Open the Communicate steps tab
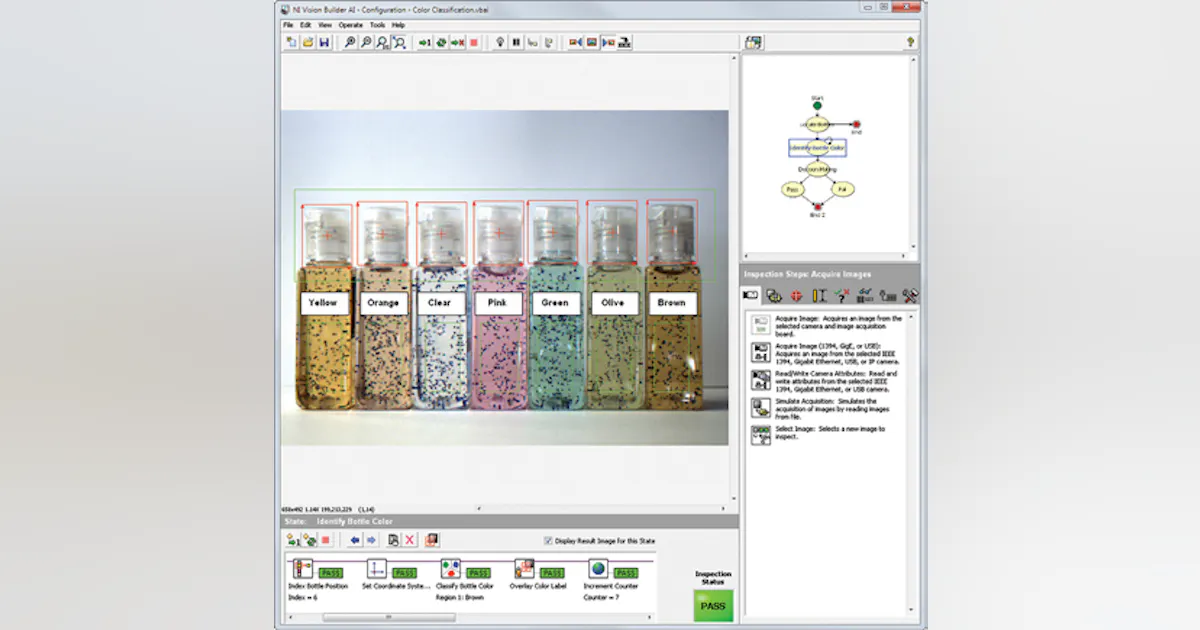The height and width of the screenshot is (630, 1200). [887, 295]
